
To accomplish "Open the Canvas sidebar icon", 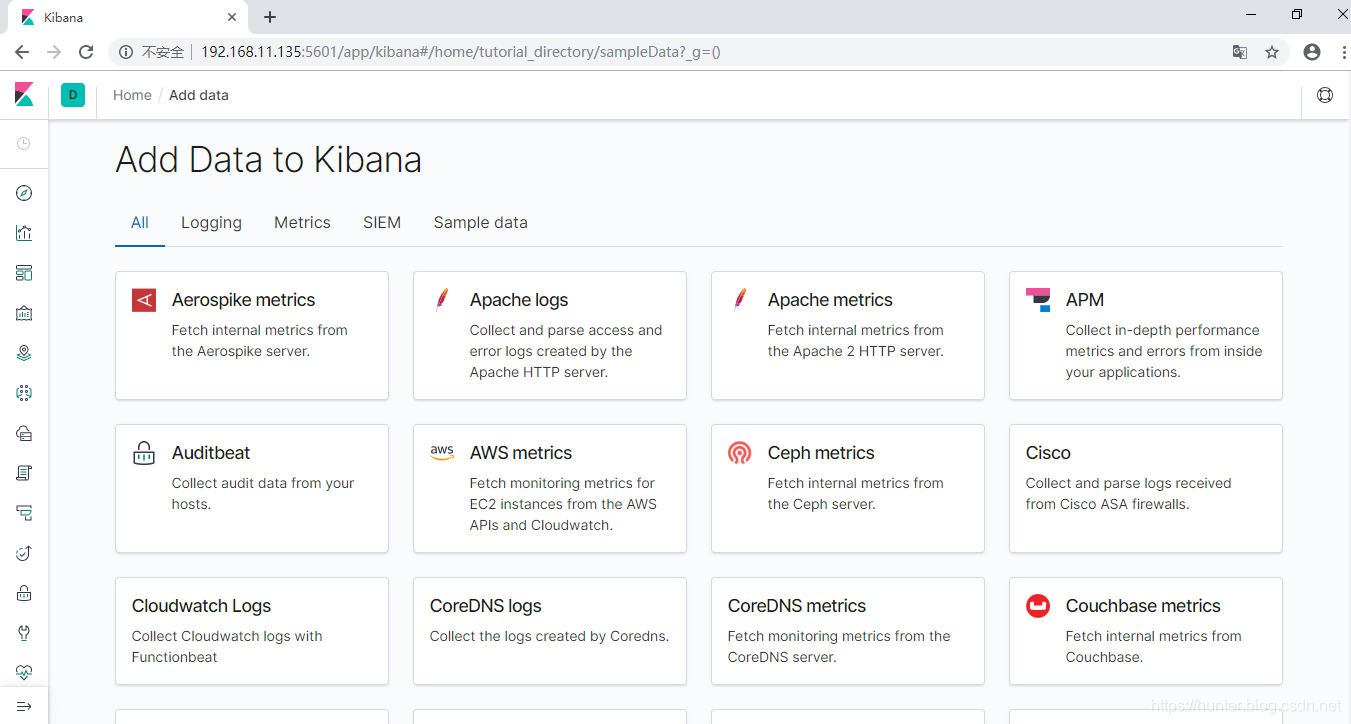I will 24,313.
